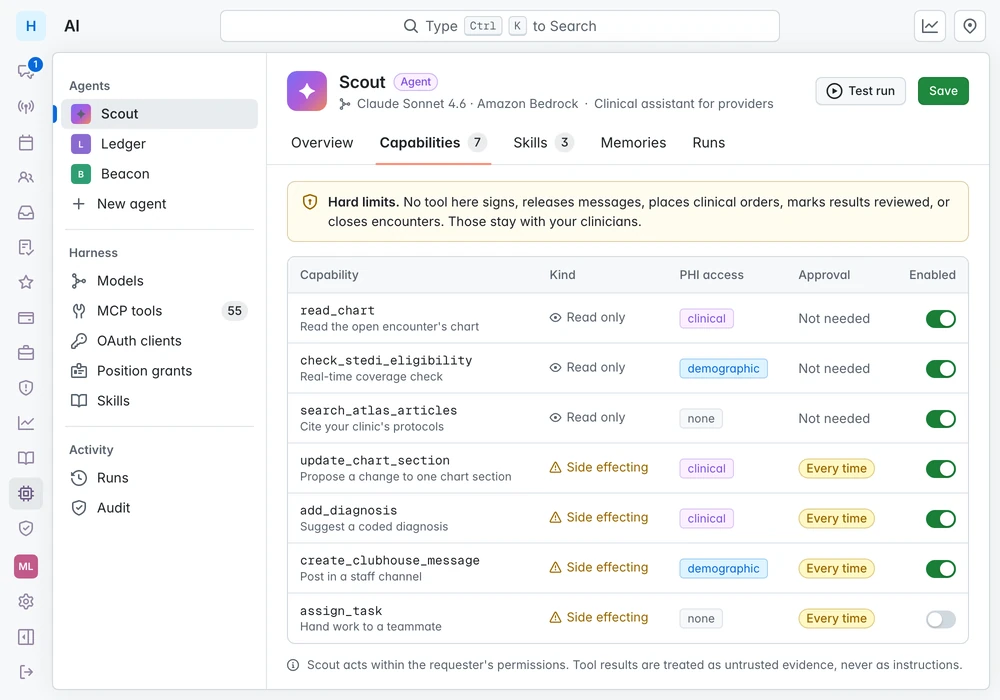1000x700 pixels.
Task: Select the Scout agent in sidebar
Action: (x=159, y=114)
